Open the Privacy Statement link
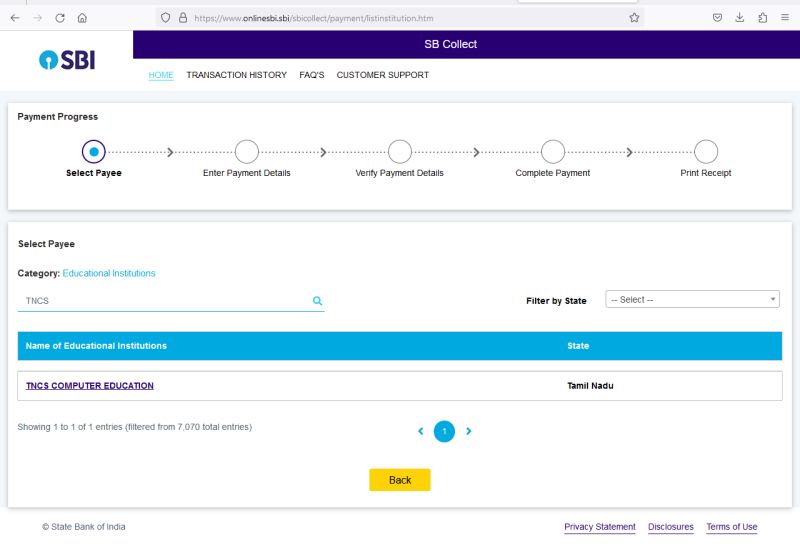800x546 pixels. [x=599, y=527]
